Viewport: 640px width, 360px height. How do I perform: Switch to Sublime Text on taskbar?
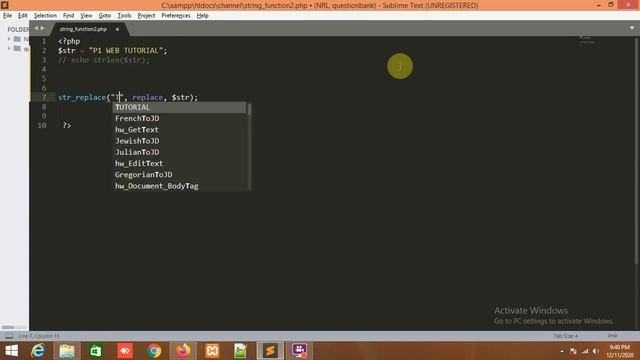tap(270, 351)
